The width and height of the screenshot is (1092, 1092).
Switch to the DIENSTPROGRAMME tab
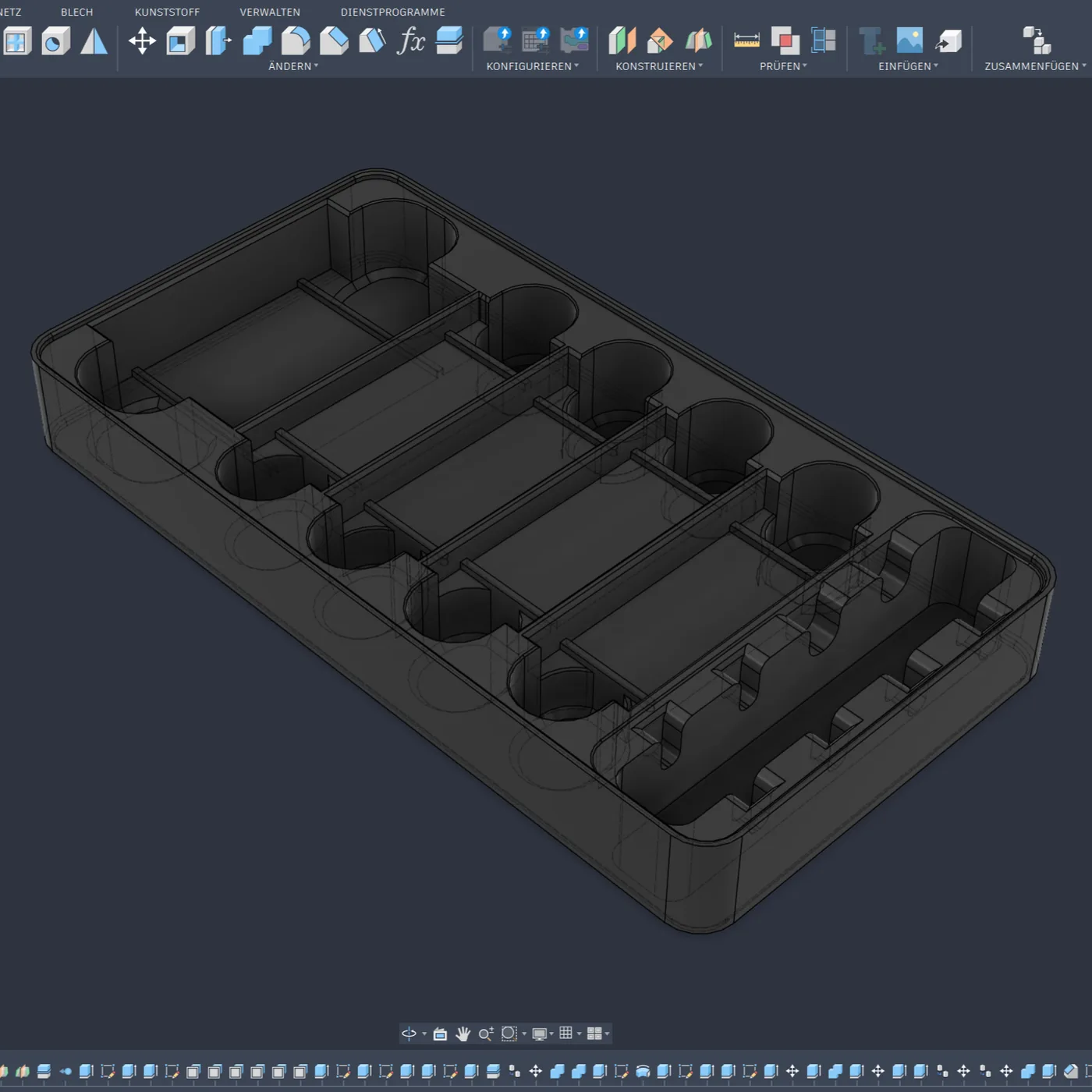click(x=392, y=12)
